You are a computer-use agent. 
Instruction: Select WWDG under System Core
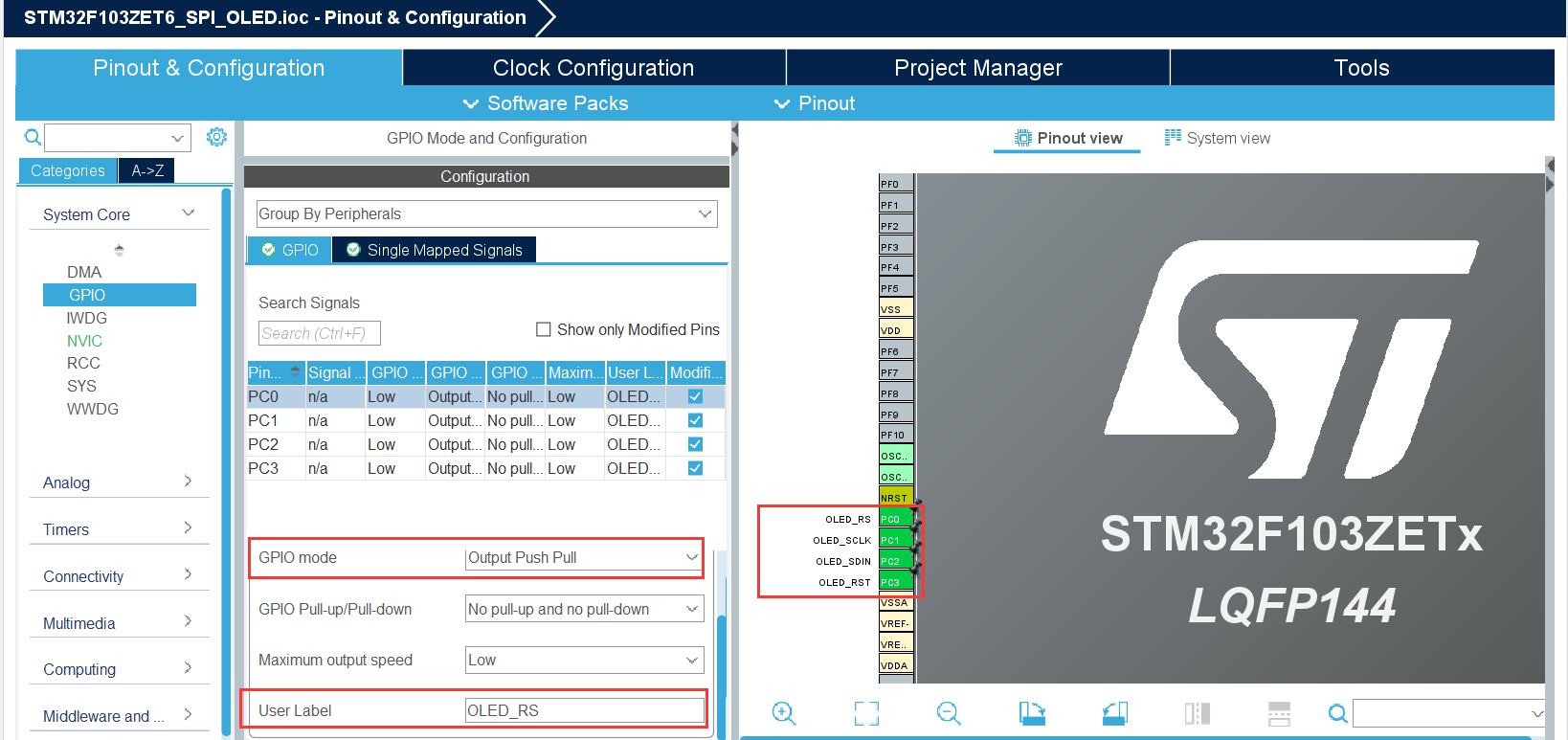coord(93,409)
